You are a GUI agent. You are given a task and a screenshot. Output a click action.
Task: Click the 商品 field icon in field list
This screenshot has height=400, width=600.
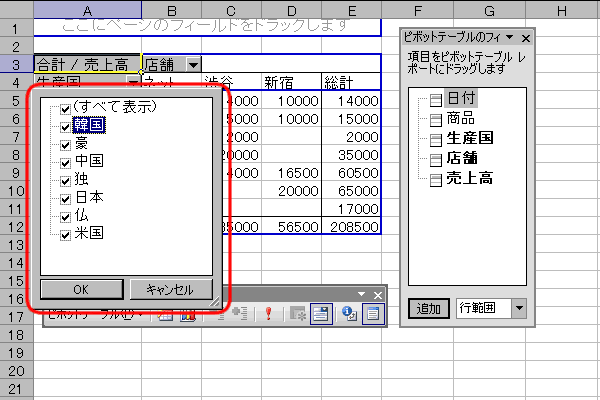coord(435,120)
